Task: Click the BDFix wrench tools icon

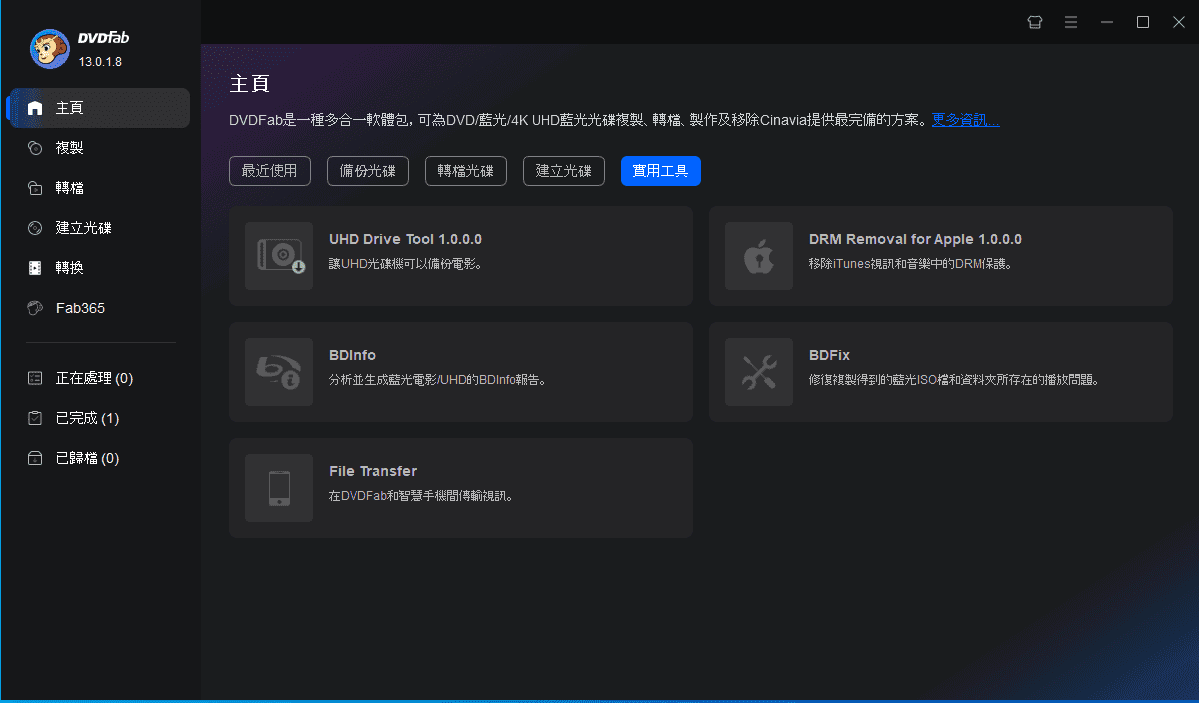Action: click(x=759, y=372)
